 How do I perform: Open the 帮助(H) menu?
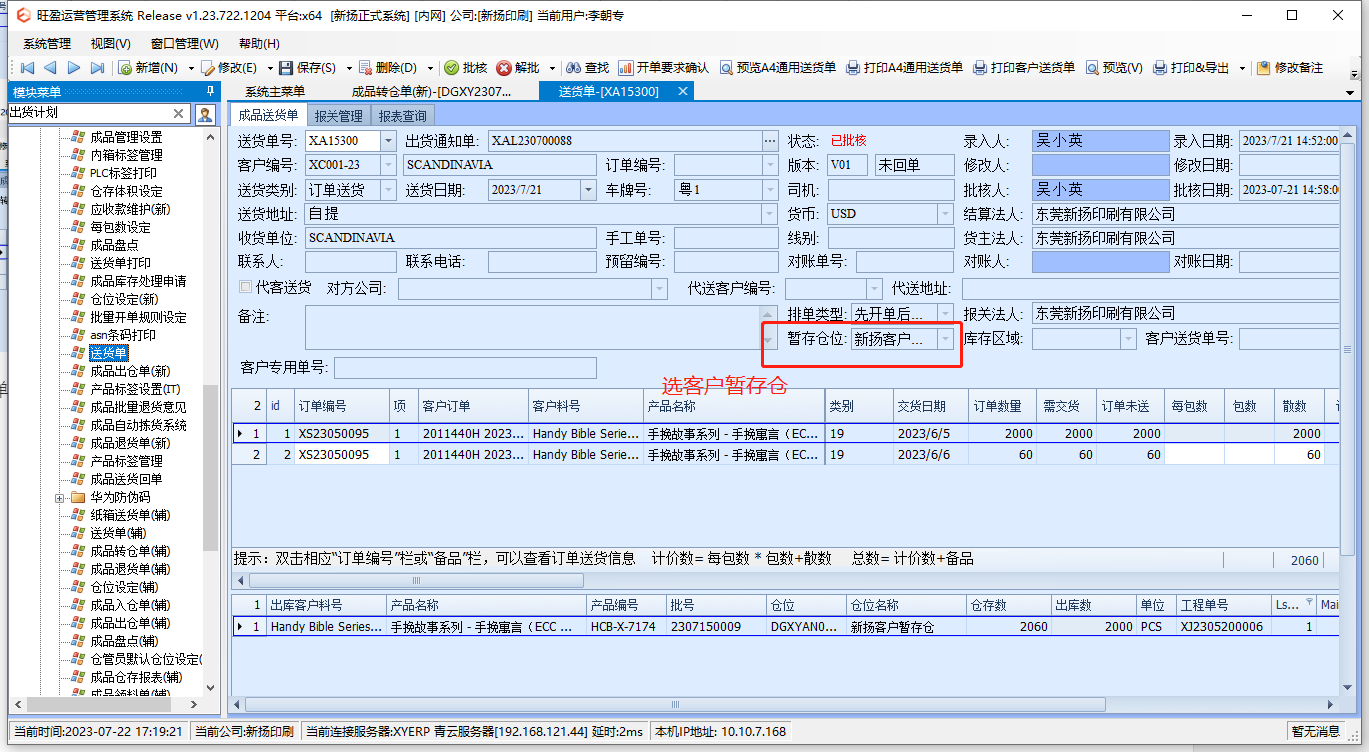point(259,44)
